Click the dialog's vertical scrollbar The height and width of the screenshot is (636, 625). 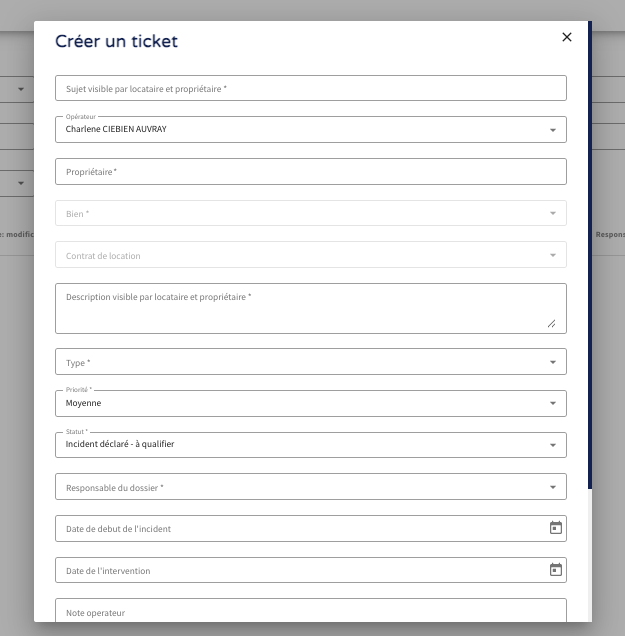[x=590, y=250]
